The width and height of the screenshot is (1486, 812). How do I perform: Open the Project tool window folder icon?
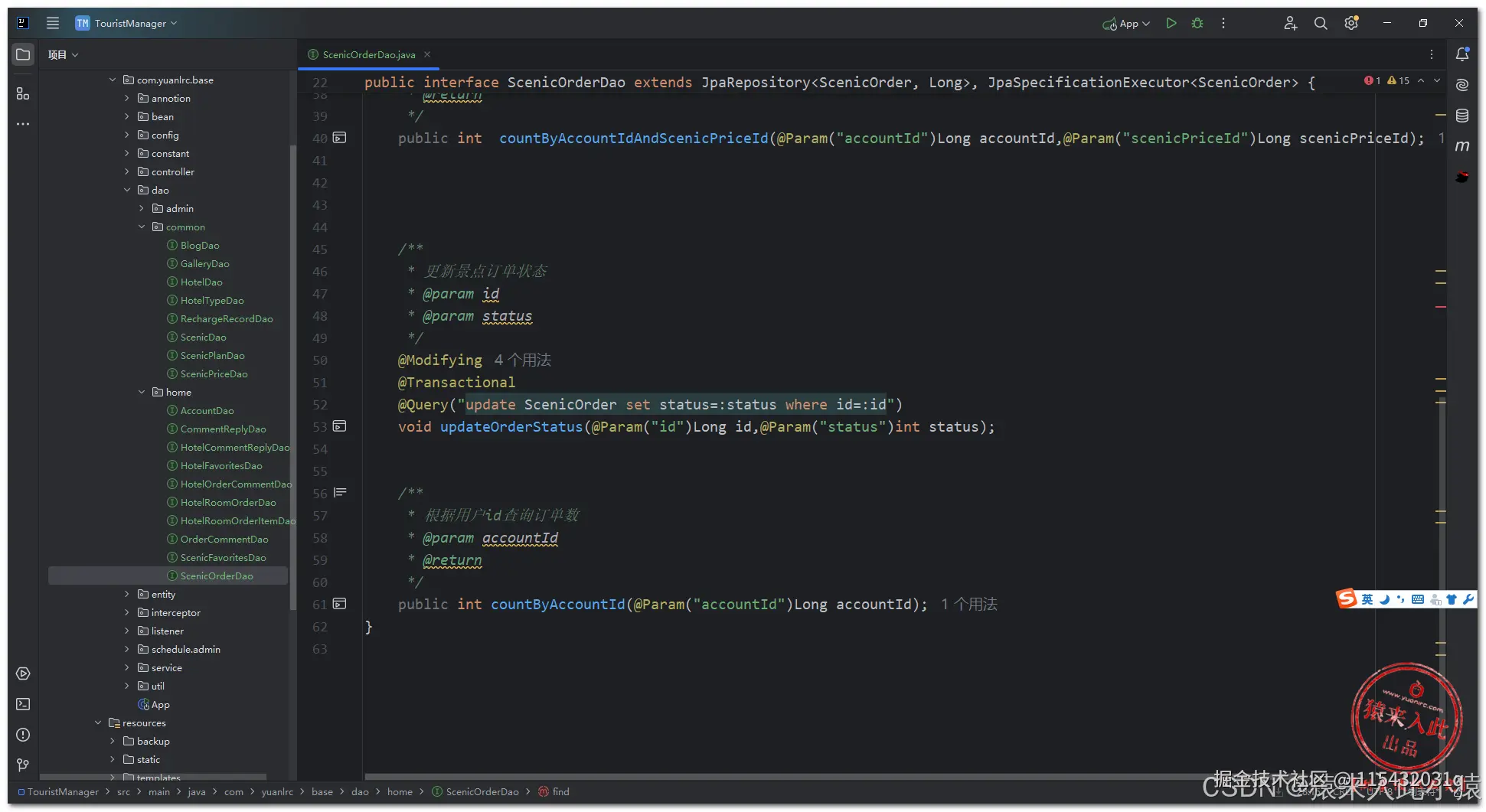(x=23, y=54)
